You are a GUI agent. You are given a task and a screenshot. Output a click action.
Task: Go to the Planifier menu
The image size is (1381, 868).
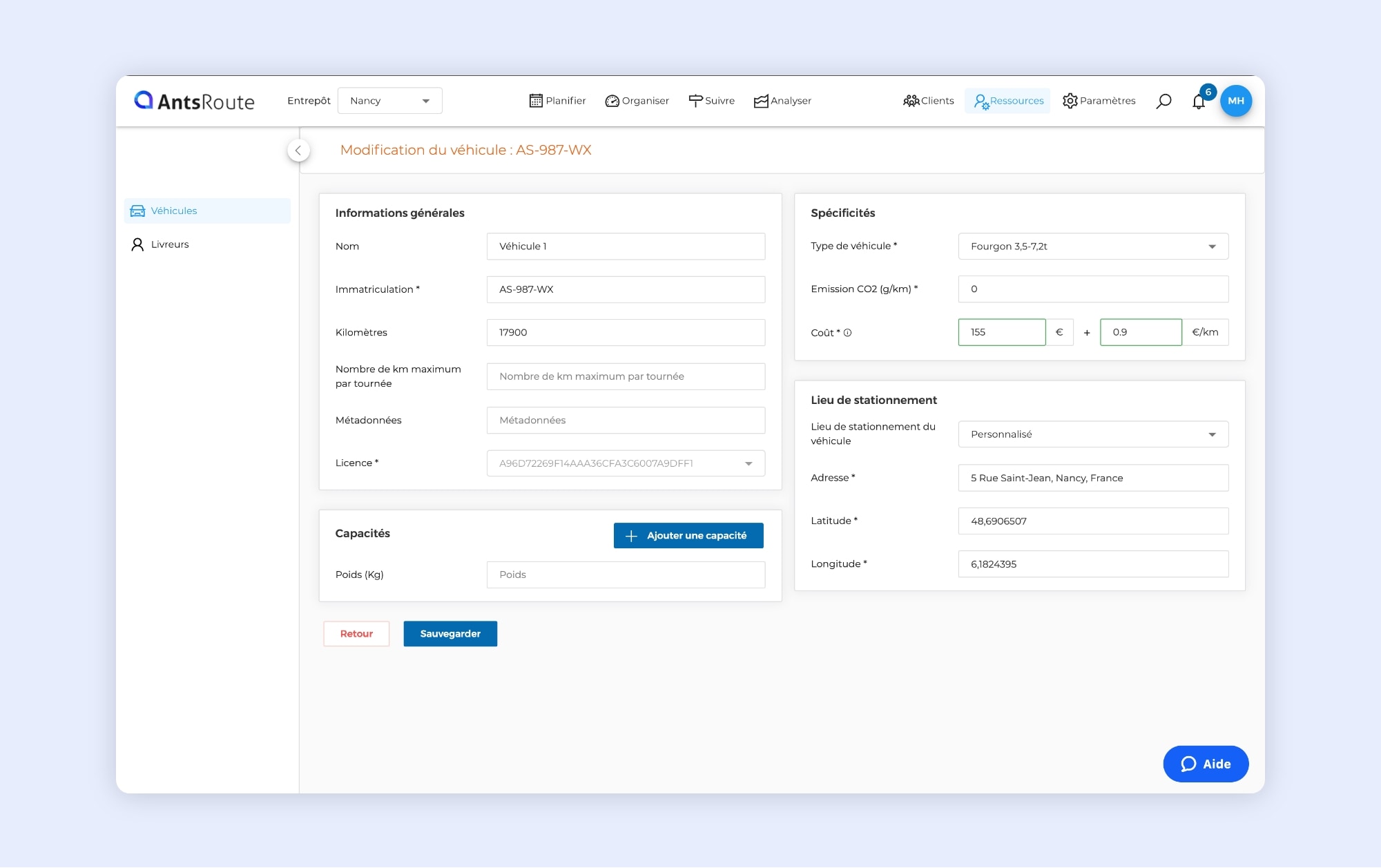click(557, 101)
